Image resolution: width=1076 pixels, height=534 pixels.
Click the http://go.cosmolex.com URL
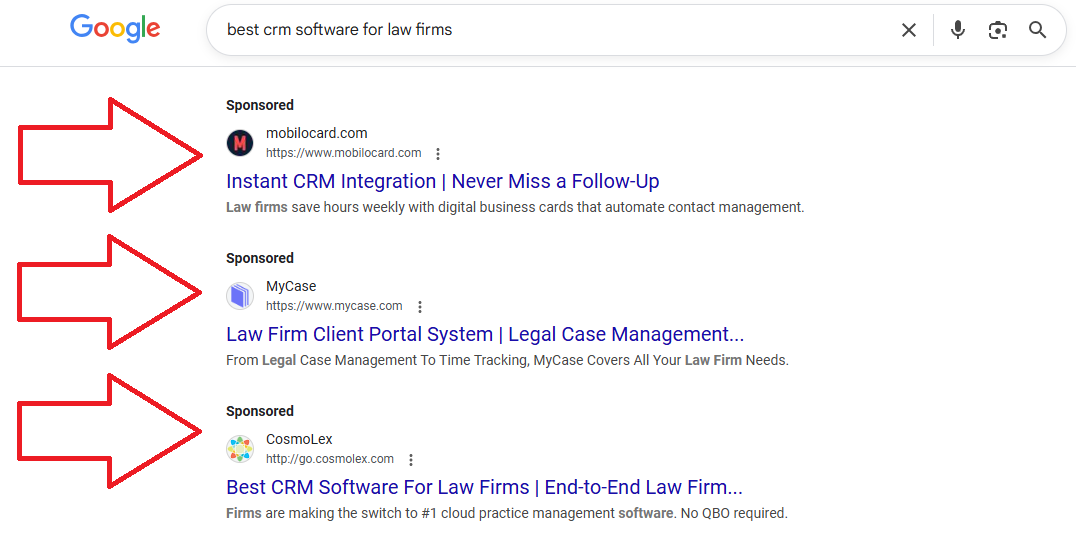coord(330,459)
